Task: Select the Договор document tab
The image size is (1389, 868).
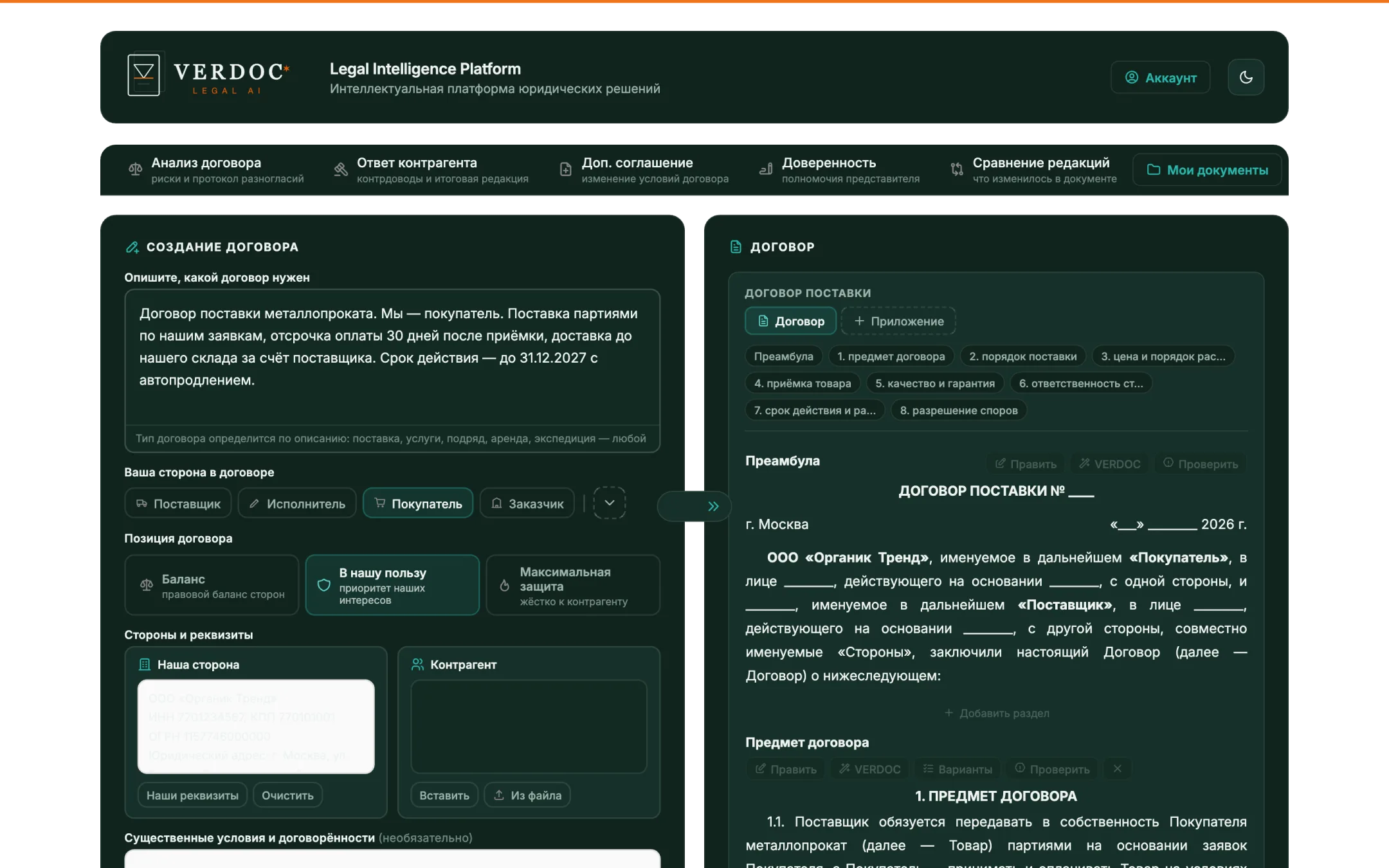Action: pyautogui.click(x=790, y=321)
